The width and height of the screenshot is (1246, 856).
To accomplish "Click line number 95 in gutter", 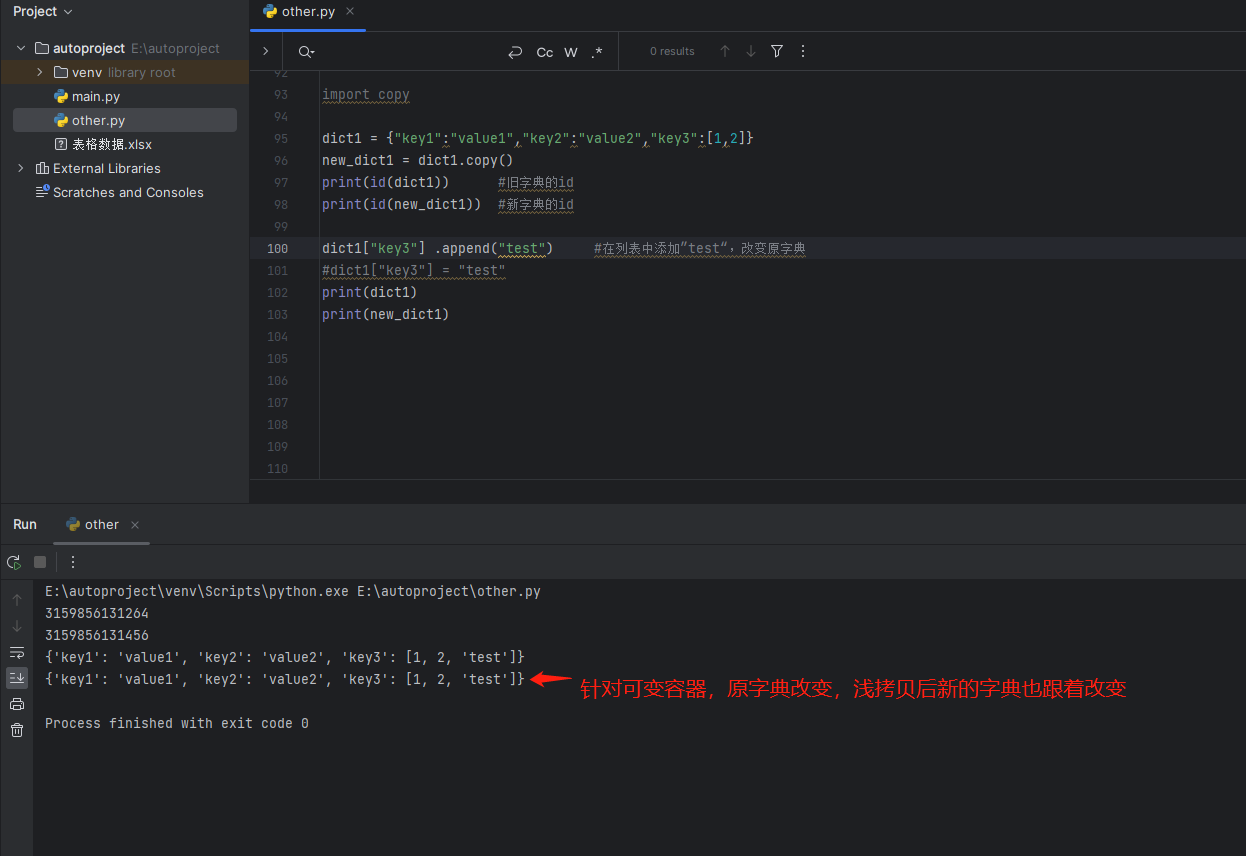I will pos(280,138).
